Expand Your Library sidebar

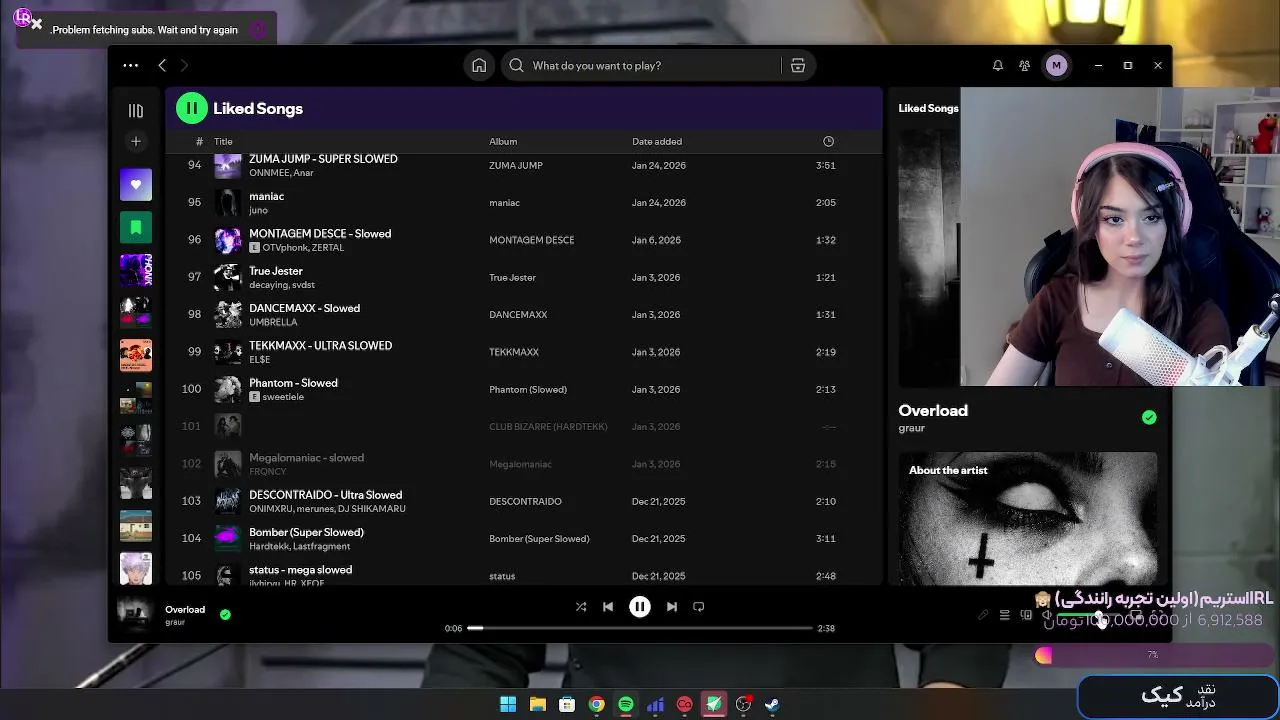[136, 111]
